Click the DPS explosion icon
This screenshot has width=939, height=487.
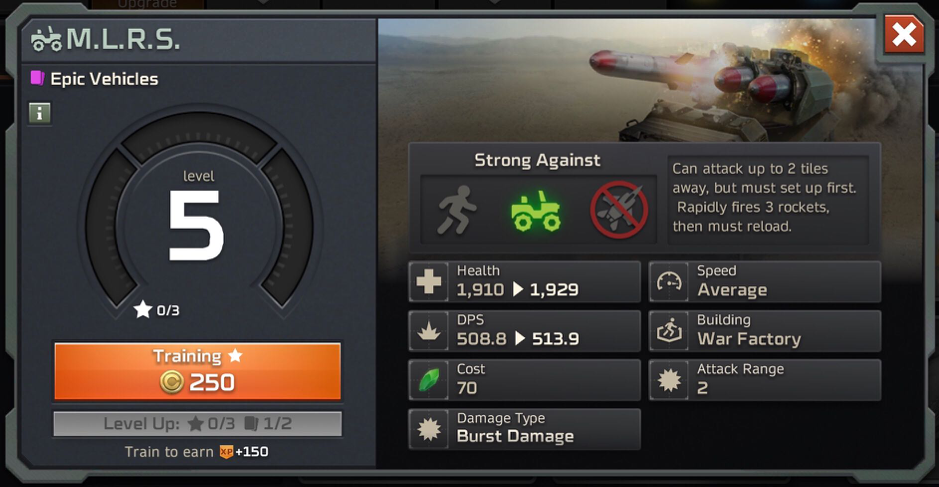coord(429,331)
